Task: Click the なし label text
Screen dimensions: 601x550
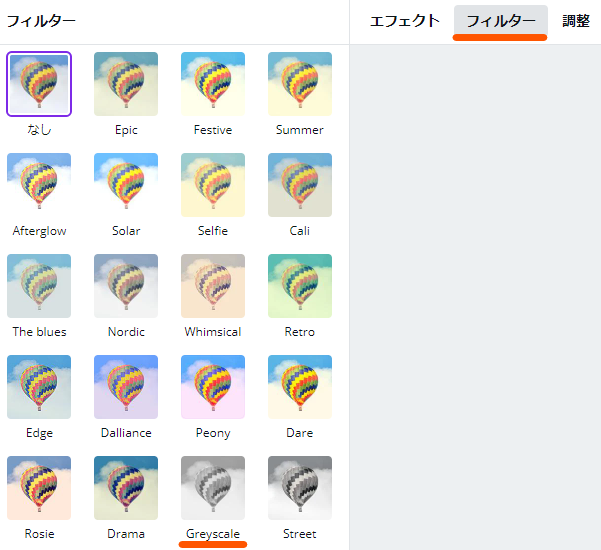Action: coord(39,130)
